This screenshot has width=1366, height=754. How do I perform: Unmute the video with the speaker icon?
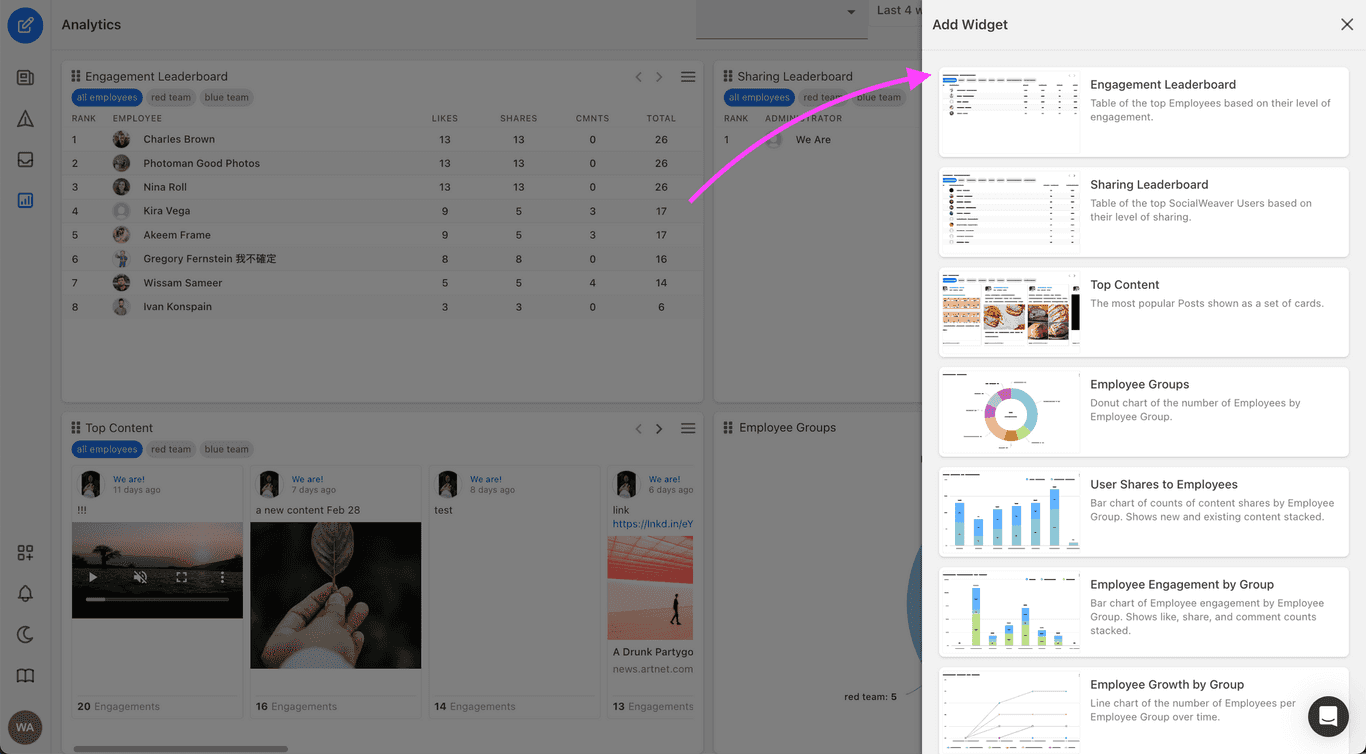pyautogui.click(x=141, y=577)
